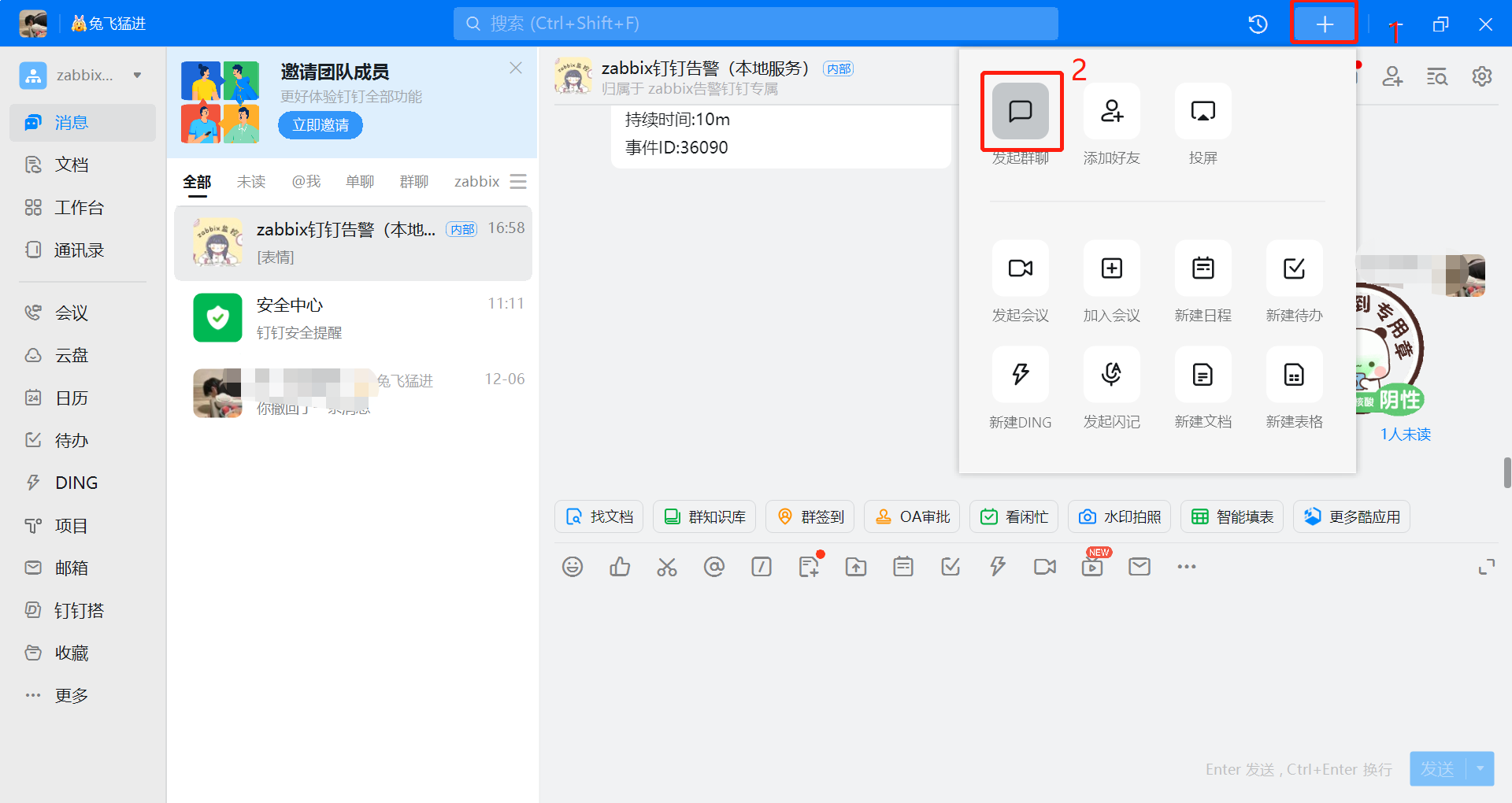
Task: Open the history clock icon in title bar
Action: point(1258,24)
